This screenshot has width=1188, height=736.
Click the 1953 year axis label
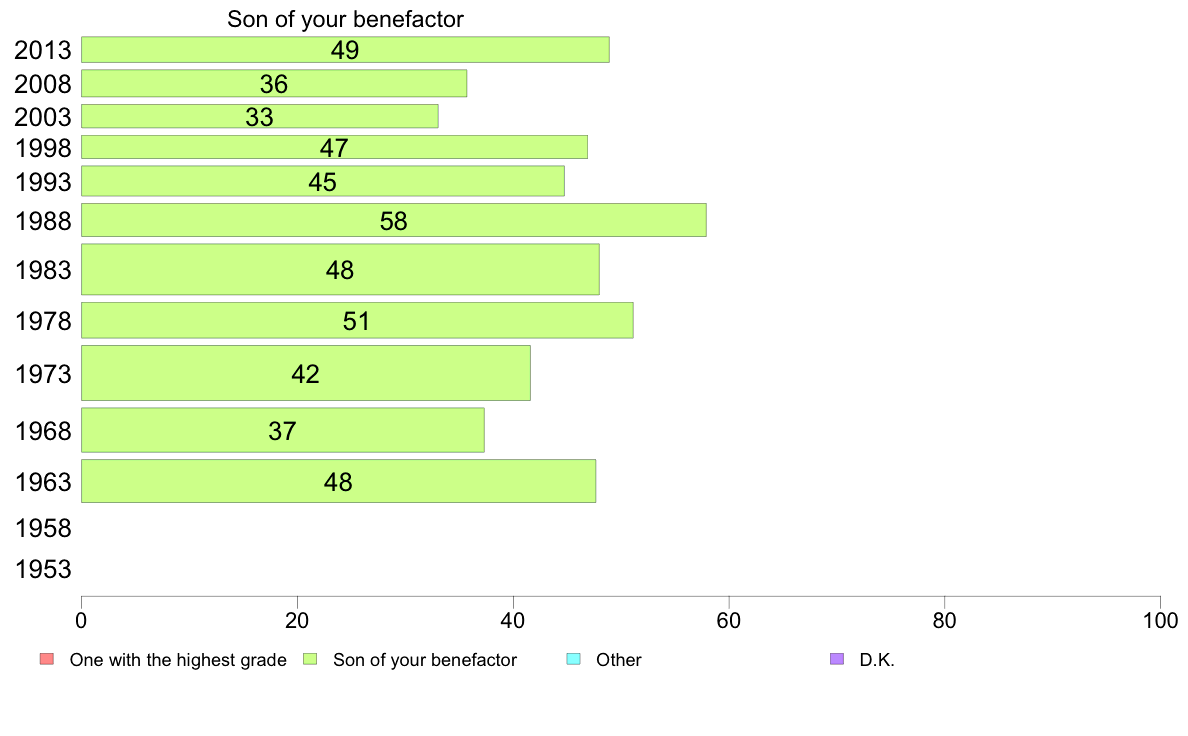coord(43,569)
